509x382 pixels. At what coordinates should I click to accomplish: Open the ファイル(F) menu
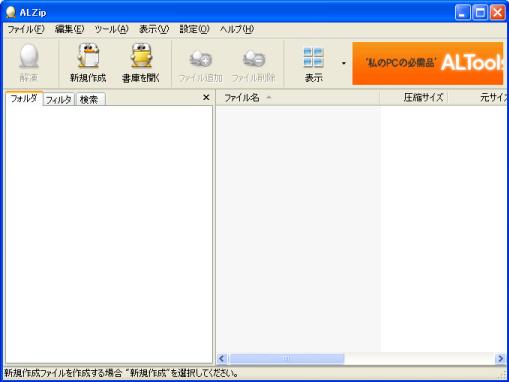[26, 29]
